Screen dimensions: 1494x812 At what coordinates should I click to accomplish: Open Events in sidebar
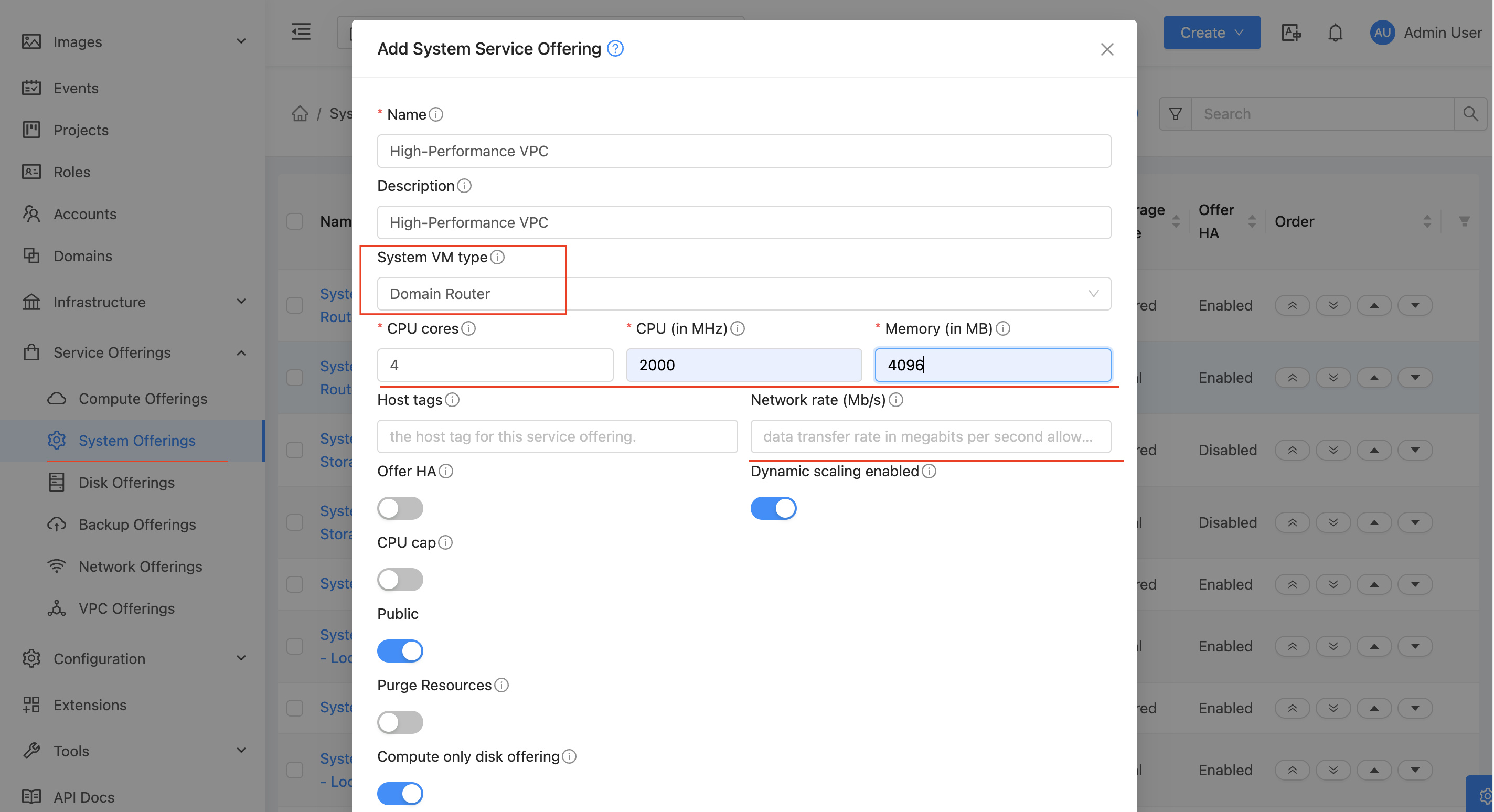click(76, 88)
